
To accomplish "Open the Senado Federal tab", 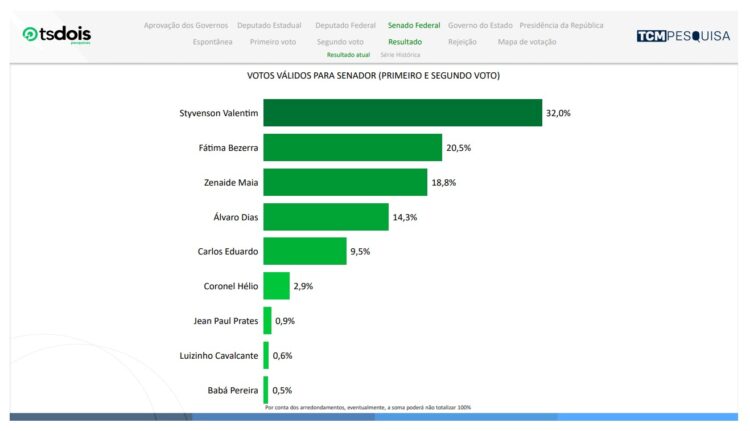I will [x=413, y=25].
